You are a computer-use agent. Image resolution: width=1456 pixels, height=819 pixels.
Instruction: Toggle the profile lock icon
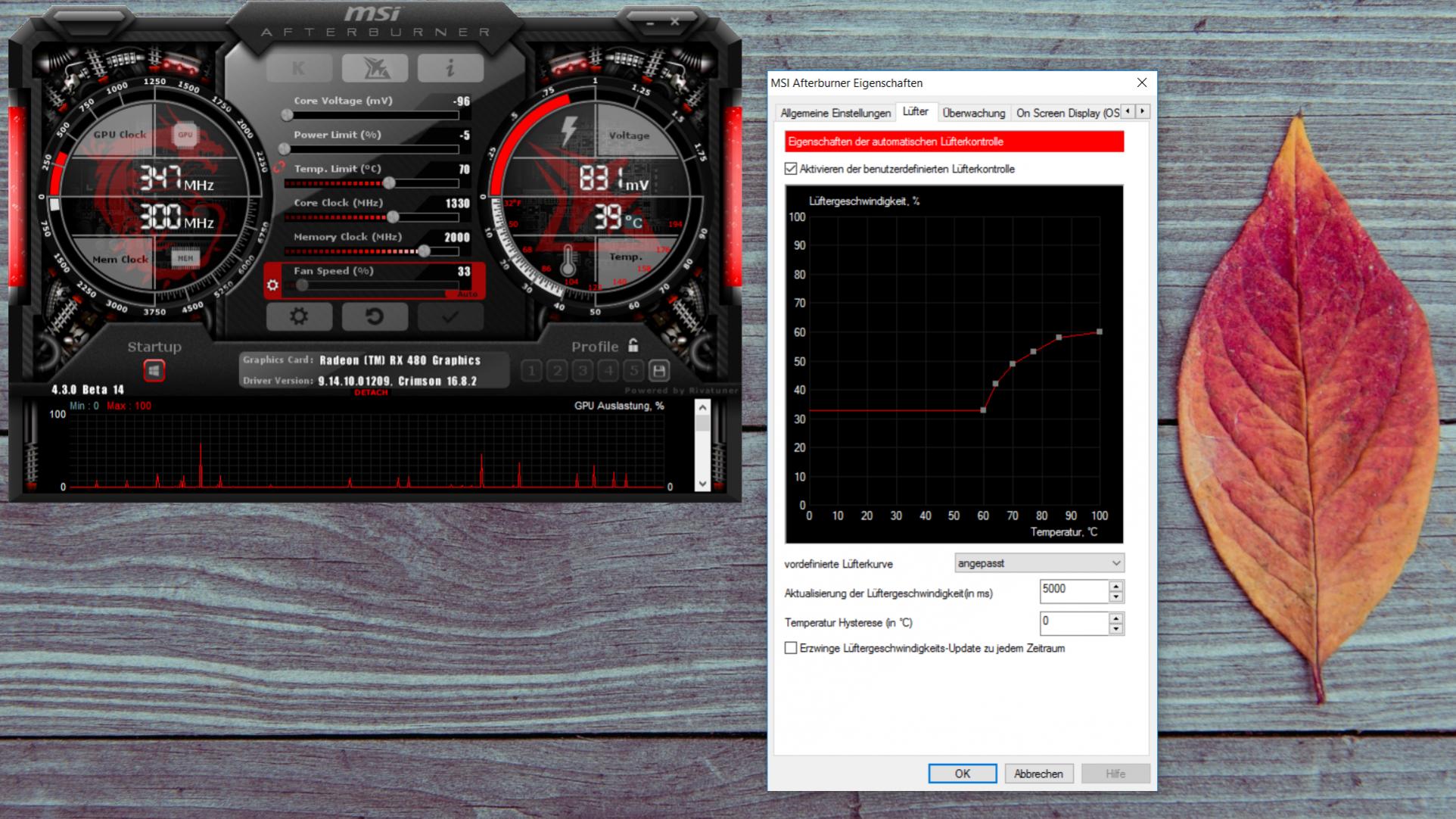pyautogui.click(x=633, y=346)
